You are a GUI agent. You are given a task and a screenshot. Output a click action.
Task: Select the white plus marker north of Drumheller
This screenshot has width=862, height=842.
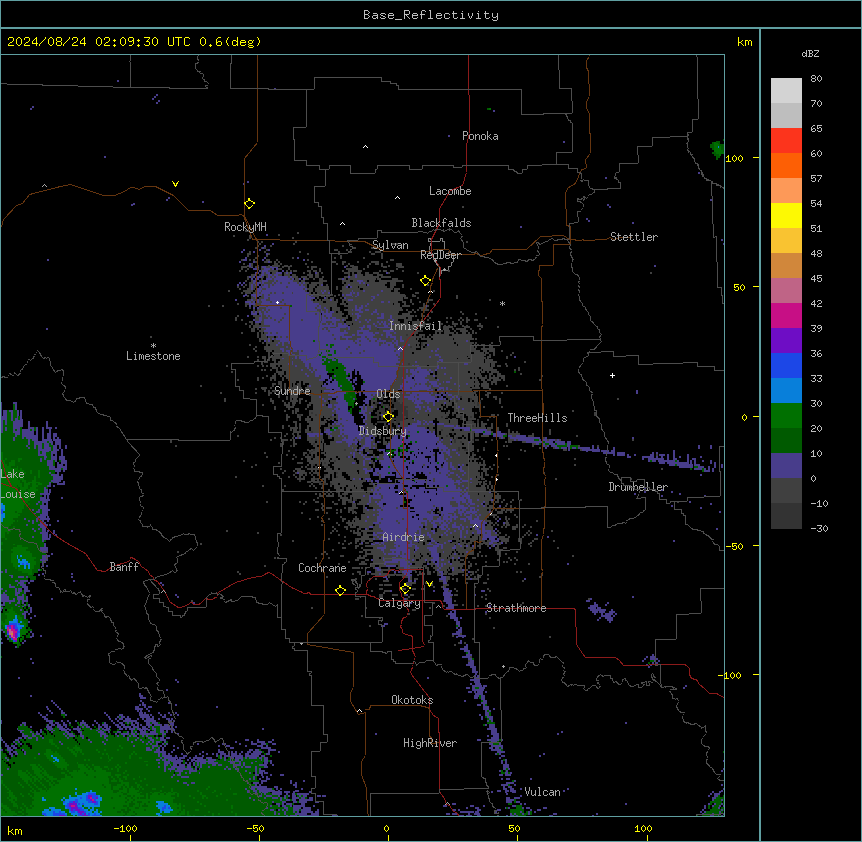point(612,375)
